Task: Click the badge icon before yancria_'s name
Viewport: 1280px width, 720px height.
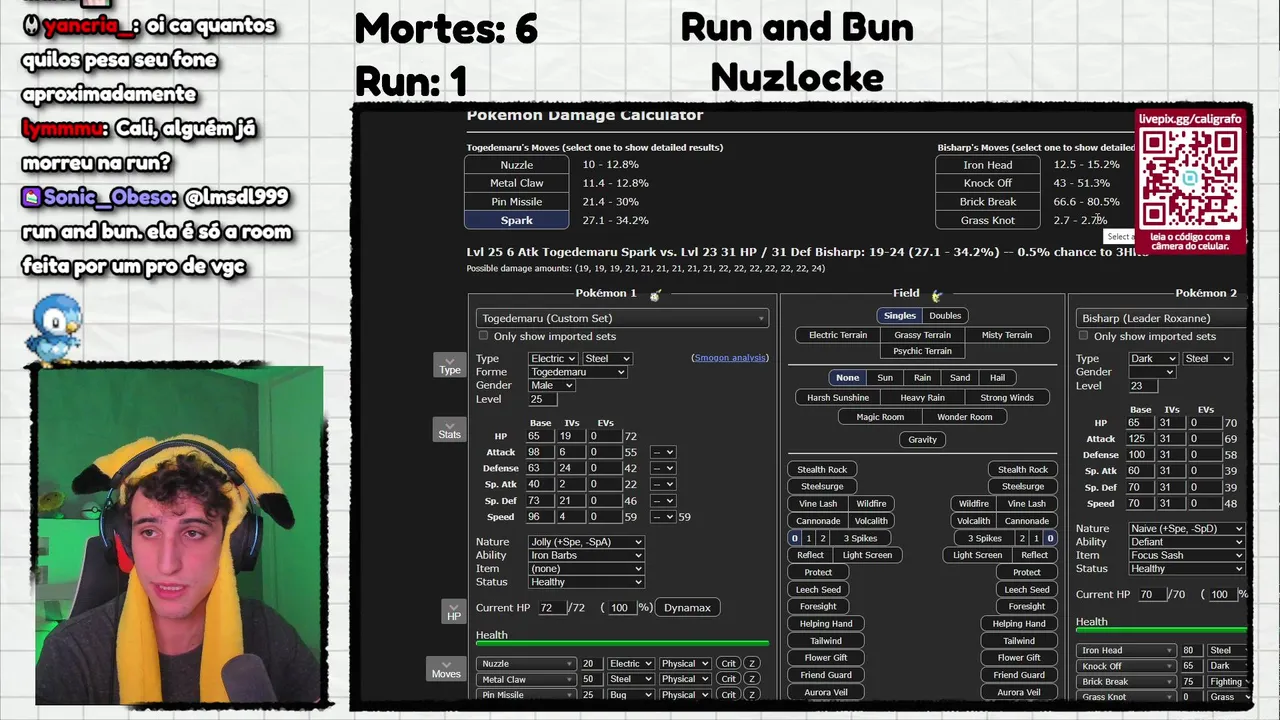Action: (x=31, y=27)
